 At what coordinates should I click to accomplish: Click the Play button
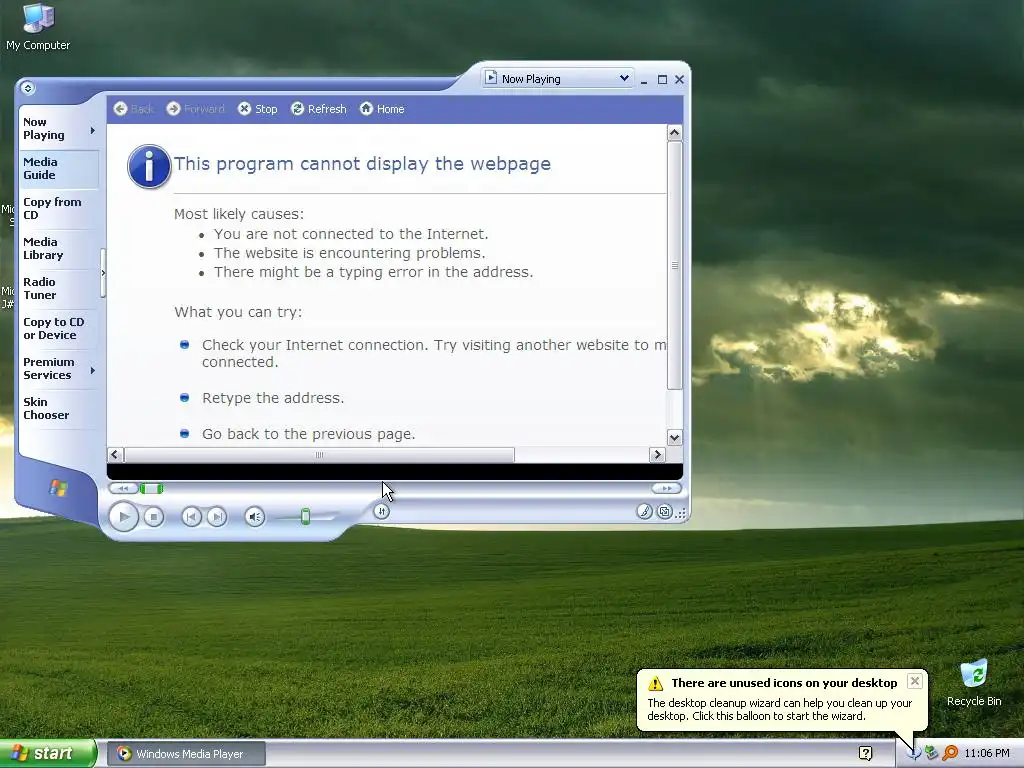coord(123,517)
